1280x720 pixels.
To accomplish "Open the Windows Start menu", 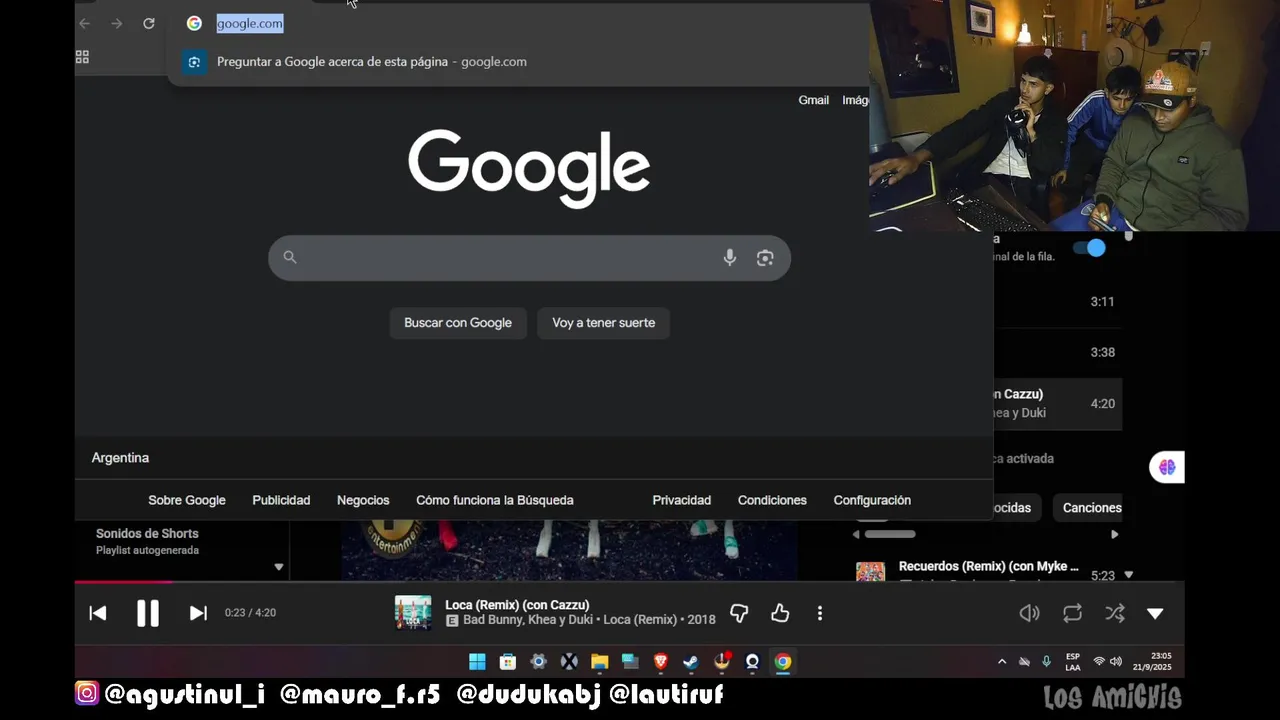I will pyautogui.click(x=477, y=661).
